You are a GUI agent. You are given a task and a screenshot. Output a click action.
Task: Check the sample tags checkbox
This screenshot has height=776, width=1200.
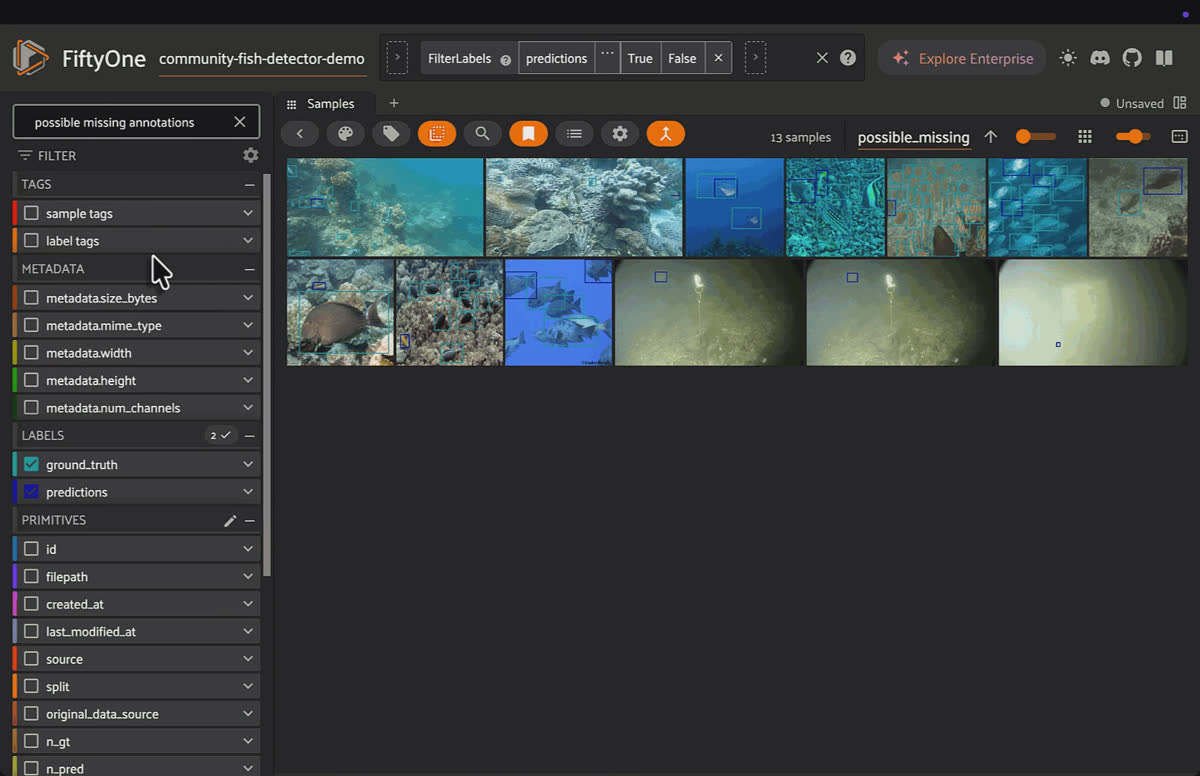32,213
